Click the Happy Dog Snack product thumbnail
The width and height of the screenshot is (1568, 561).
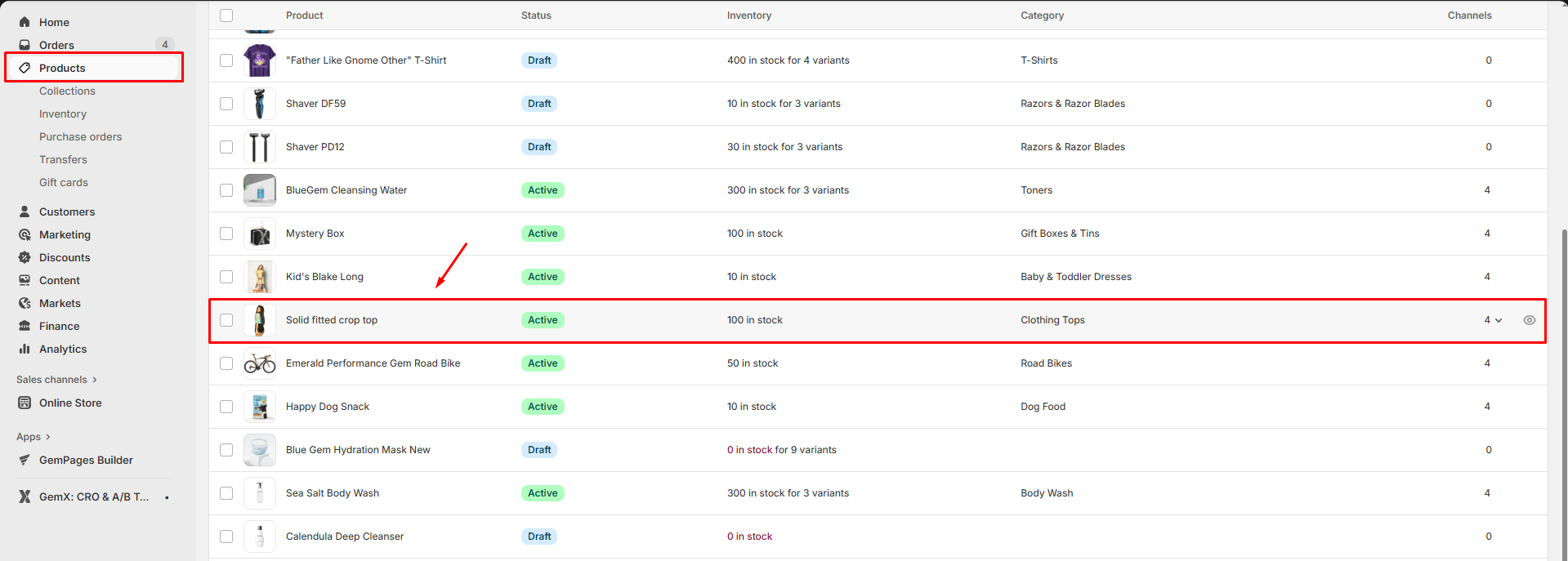coord(260,407)
